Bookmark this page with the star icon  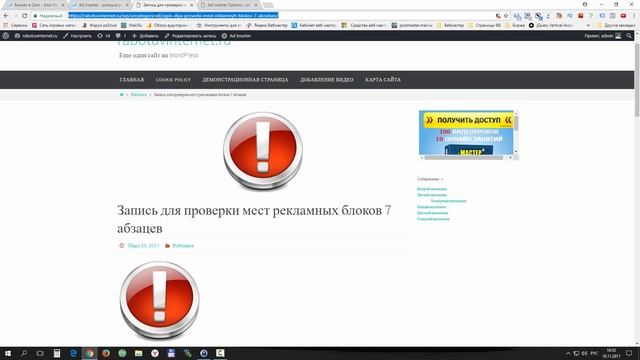coord(506,16)
